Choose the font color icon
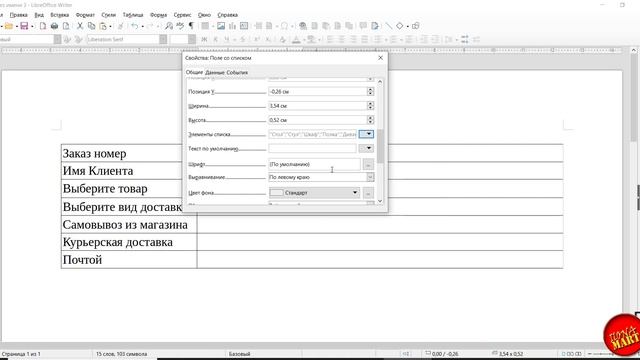The image size is (640, 360). pos(296,40)
